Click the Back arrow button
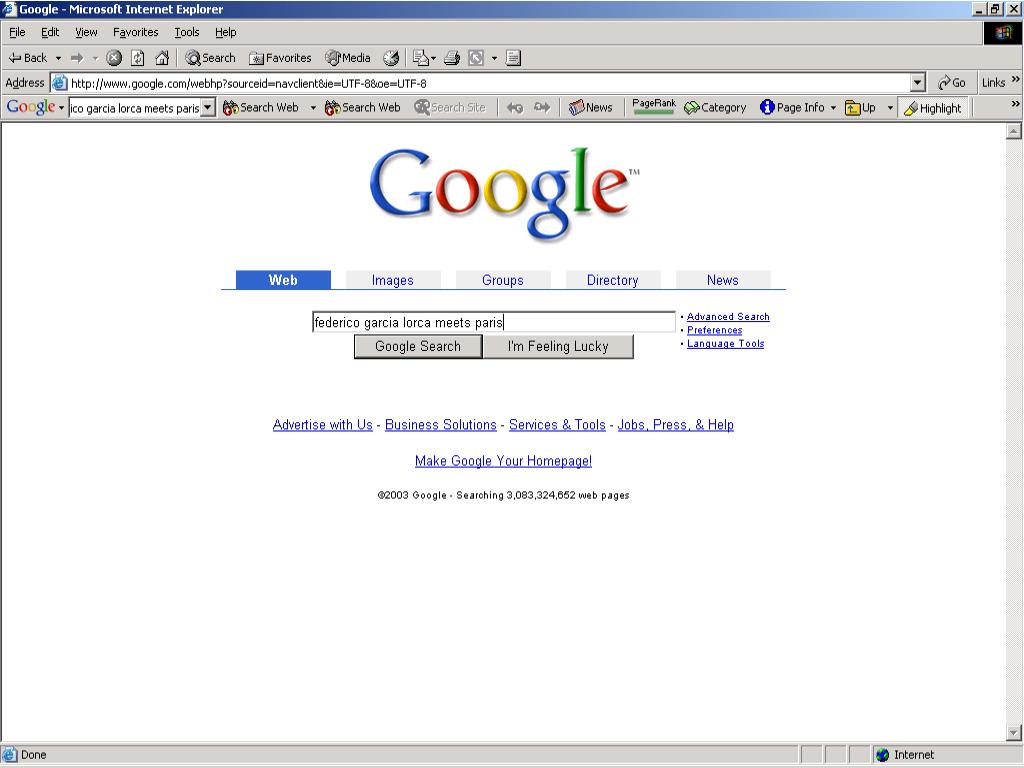Screen dimensions: 1024x768 (x=27, y=58)
